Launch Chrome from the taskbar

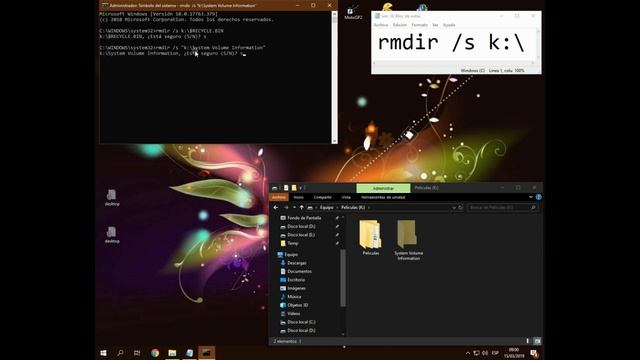[155, 353]
